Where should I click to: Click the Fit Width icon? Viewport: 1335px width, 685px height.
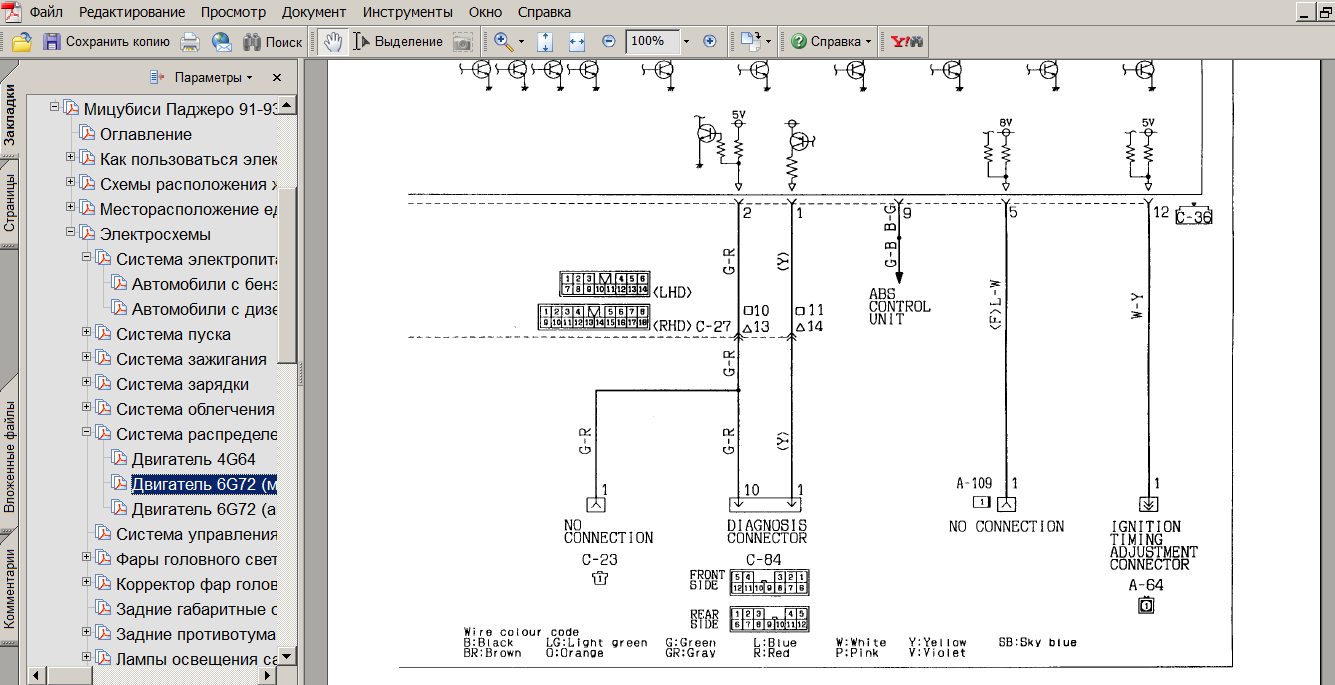[x=576, y=42]
